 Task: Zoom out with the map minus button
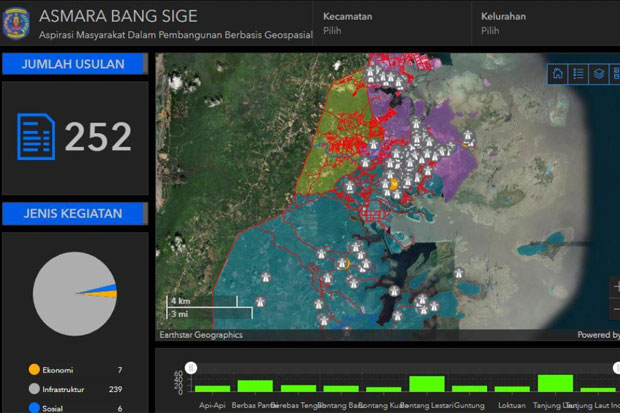pyautogui.click(x=616, y=308)
